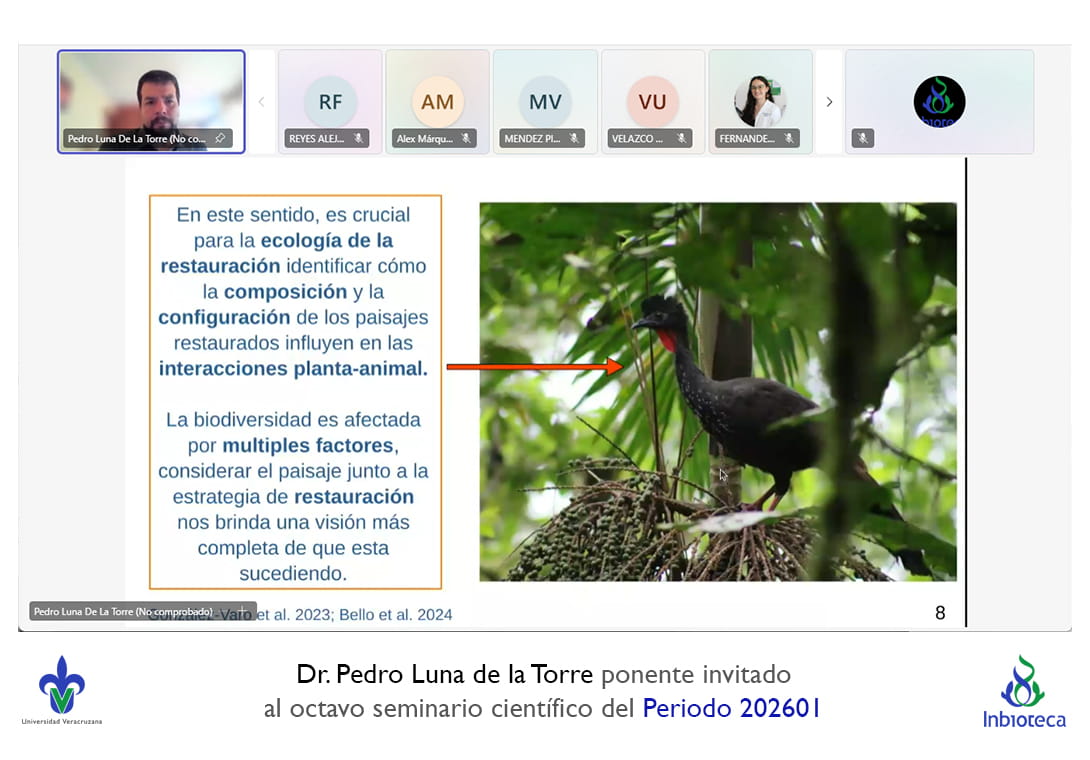
Task: Click the VU avatar participant tile
Action: [652, 101]
